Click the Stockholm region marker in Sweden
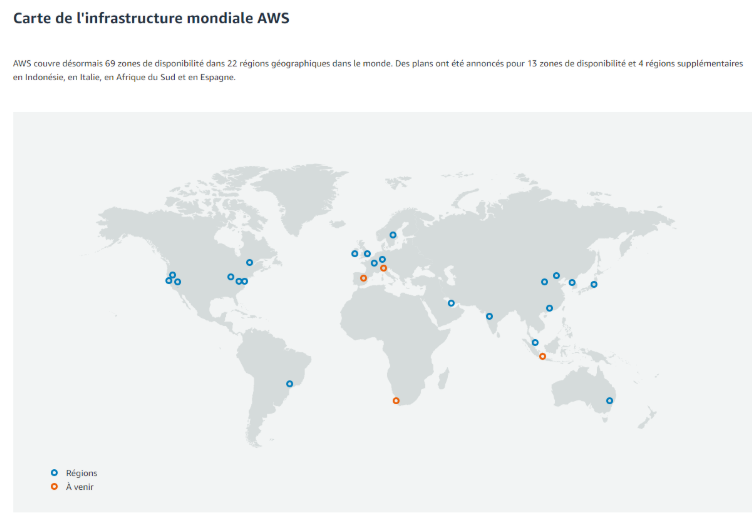Screen dimensions: 753x524 pyautogui.click(x=393, y=235)
